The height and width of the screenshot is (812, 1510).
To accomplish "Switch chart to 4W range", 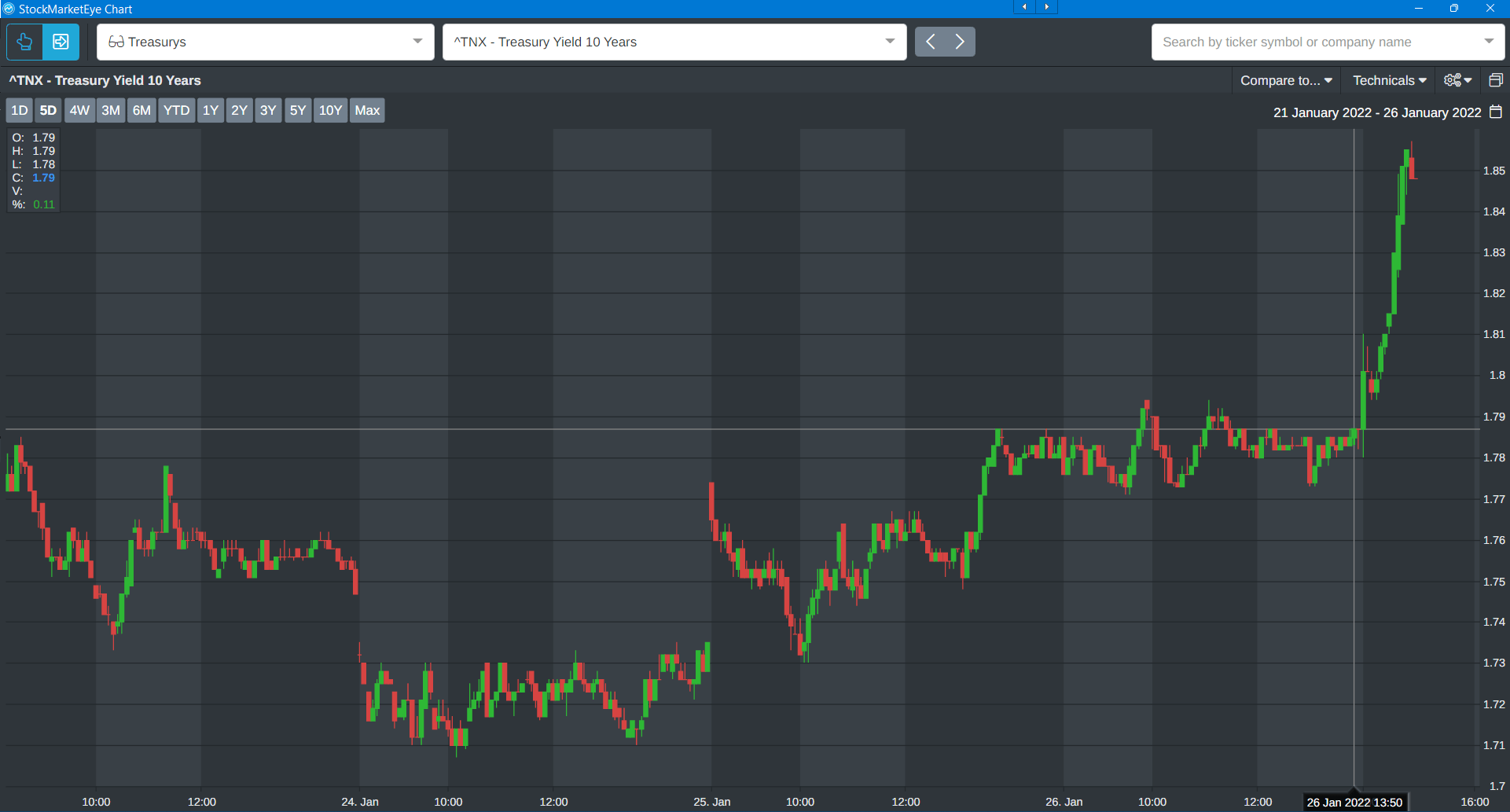I will (x=79, y=110).
